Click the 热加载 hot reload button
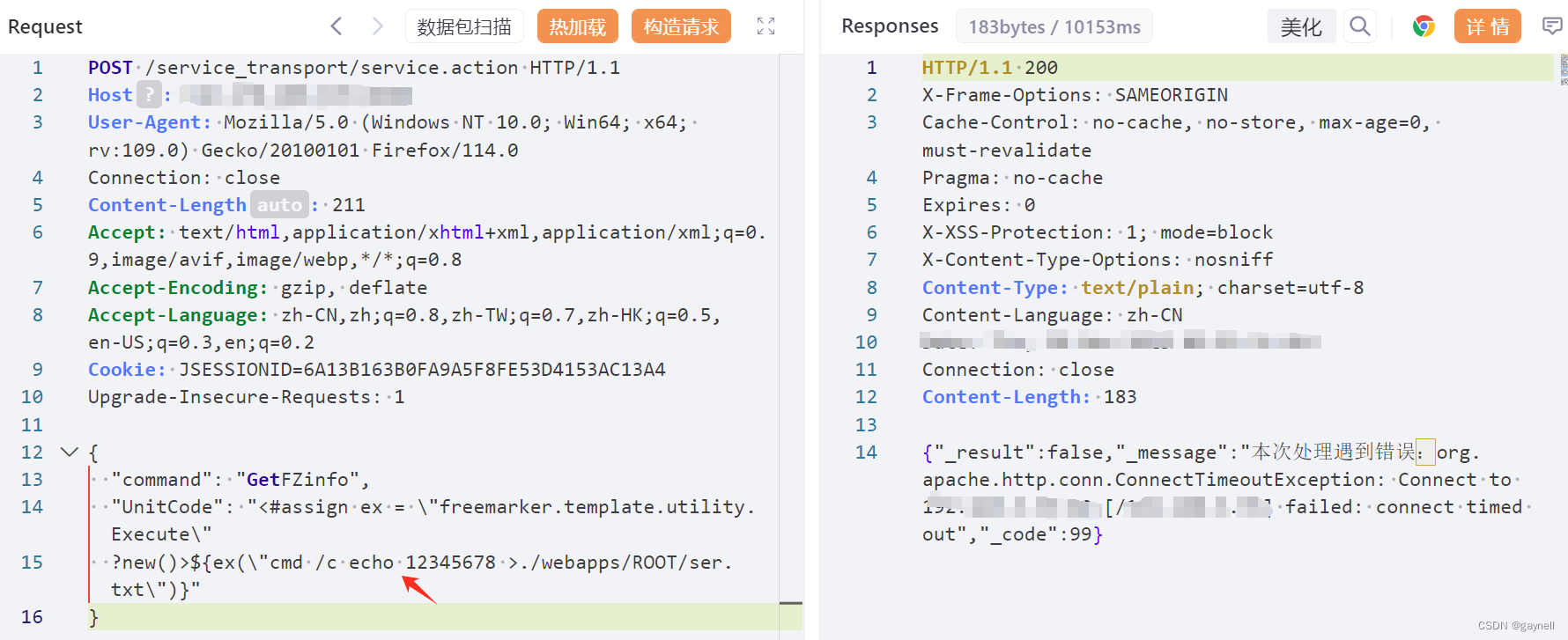1568x640 pixels. pos(578,26)
